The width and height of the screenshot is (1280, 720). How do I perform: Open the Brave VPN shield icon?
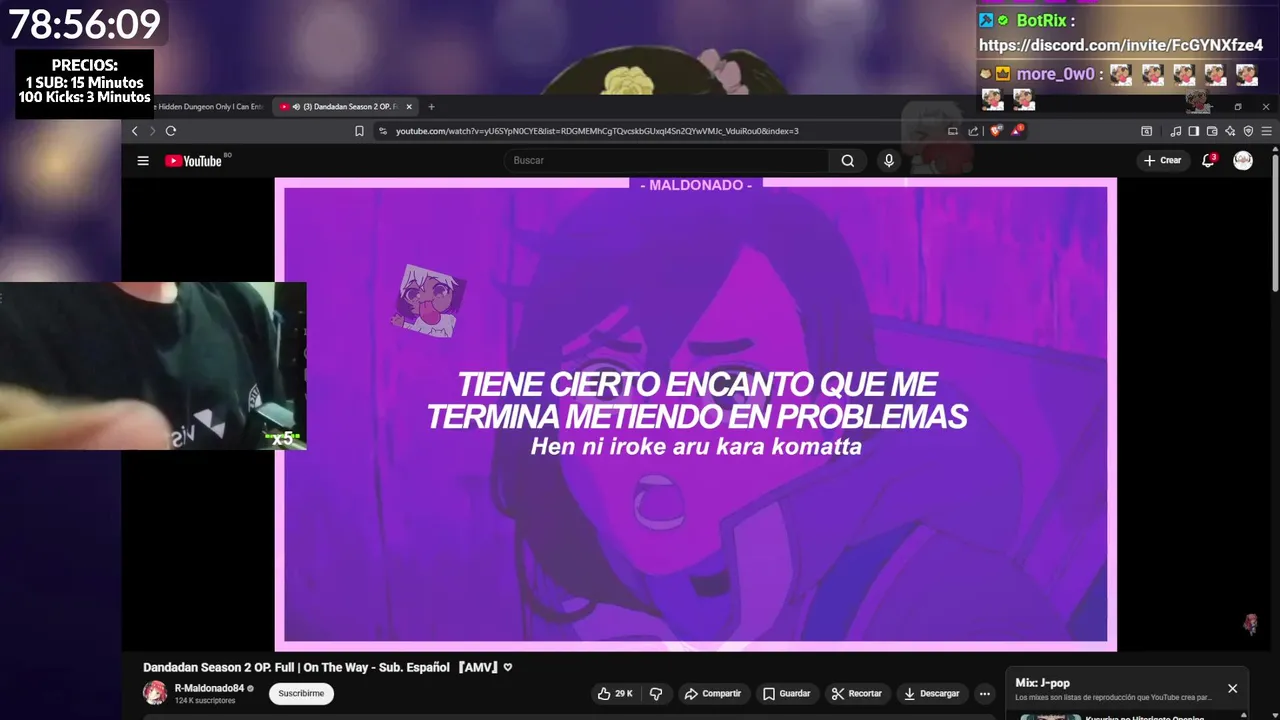click(1248, 131)
